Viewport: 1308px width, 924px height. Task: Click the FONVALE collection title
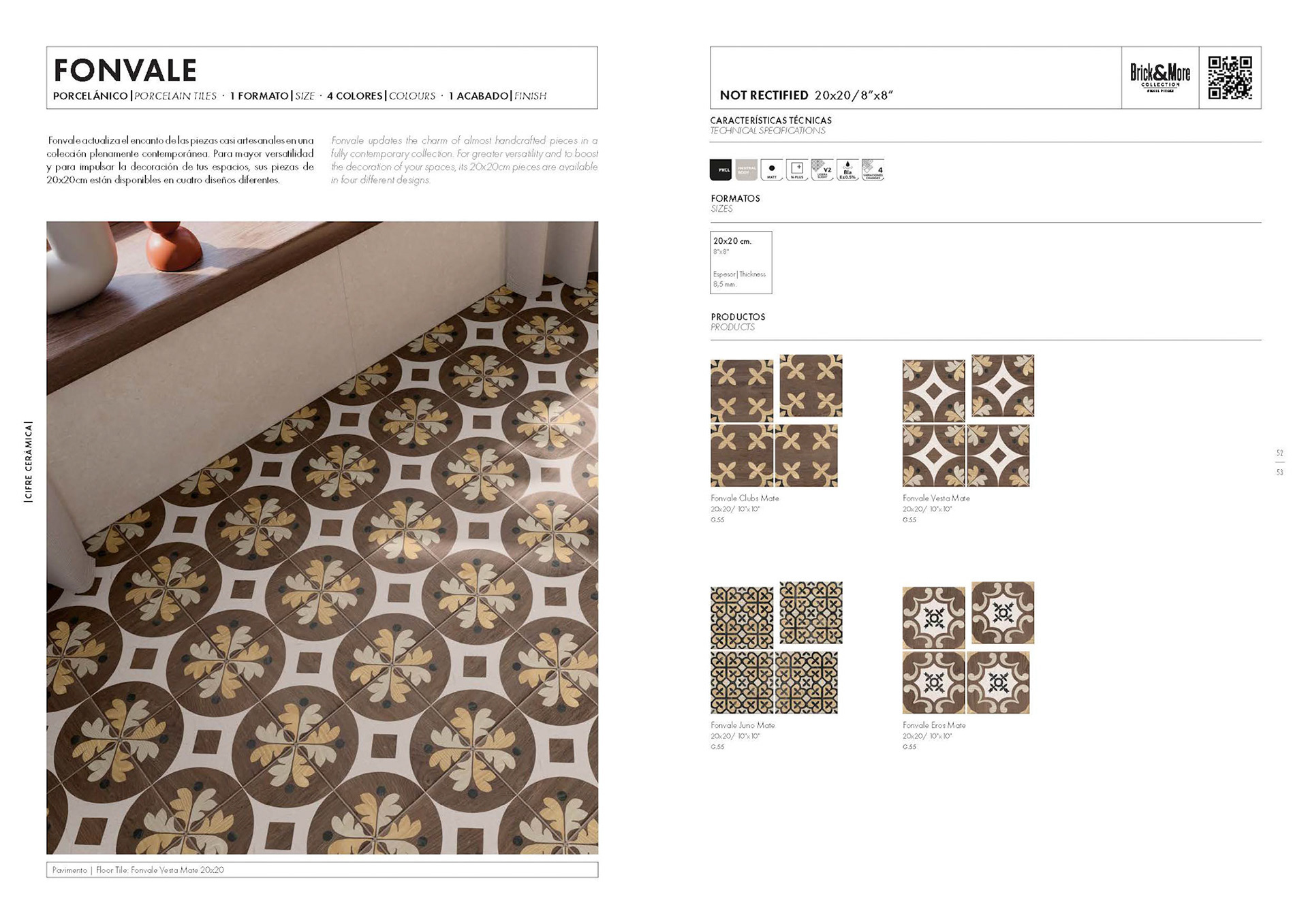click(x=125, y=70)
